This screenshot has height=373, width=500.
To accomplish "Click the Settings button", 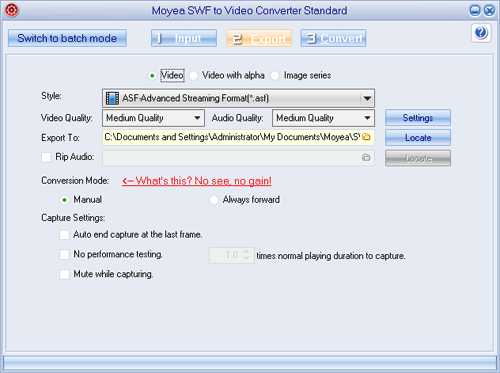I will [x=418, y=118].
